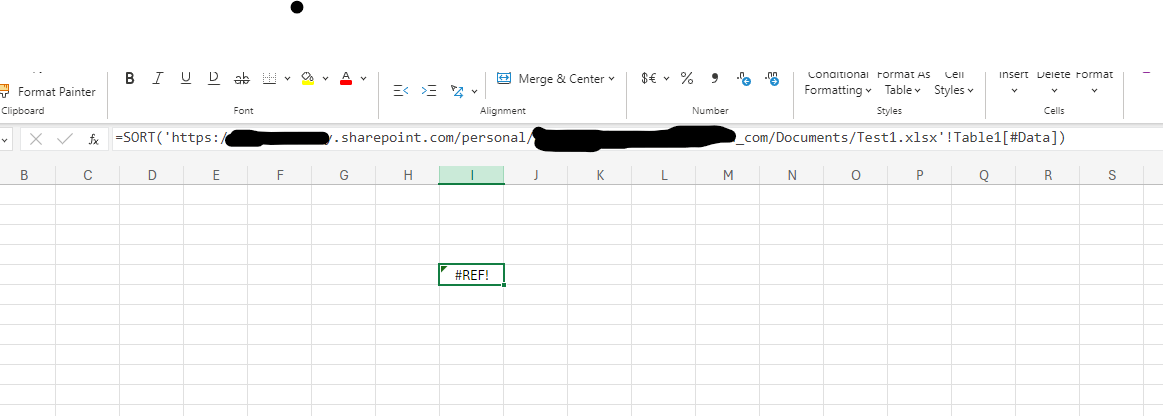
Task: Apply percent style
Action: [687, 79]
